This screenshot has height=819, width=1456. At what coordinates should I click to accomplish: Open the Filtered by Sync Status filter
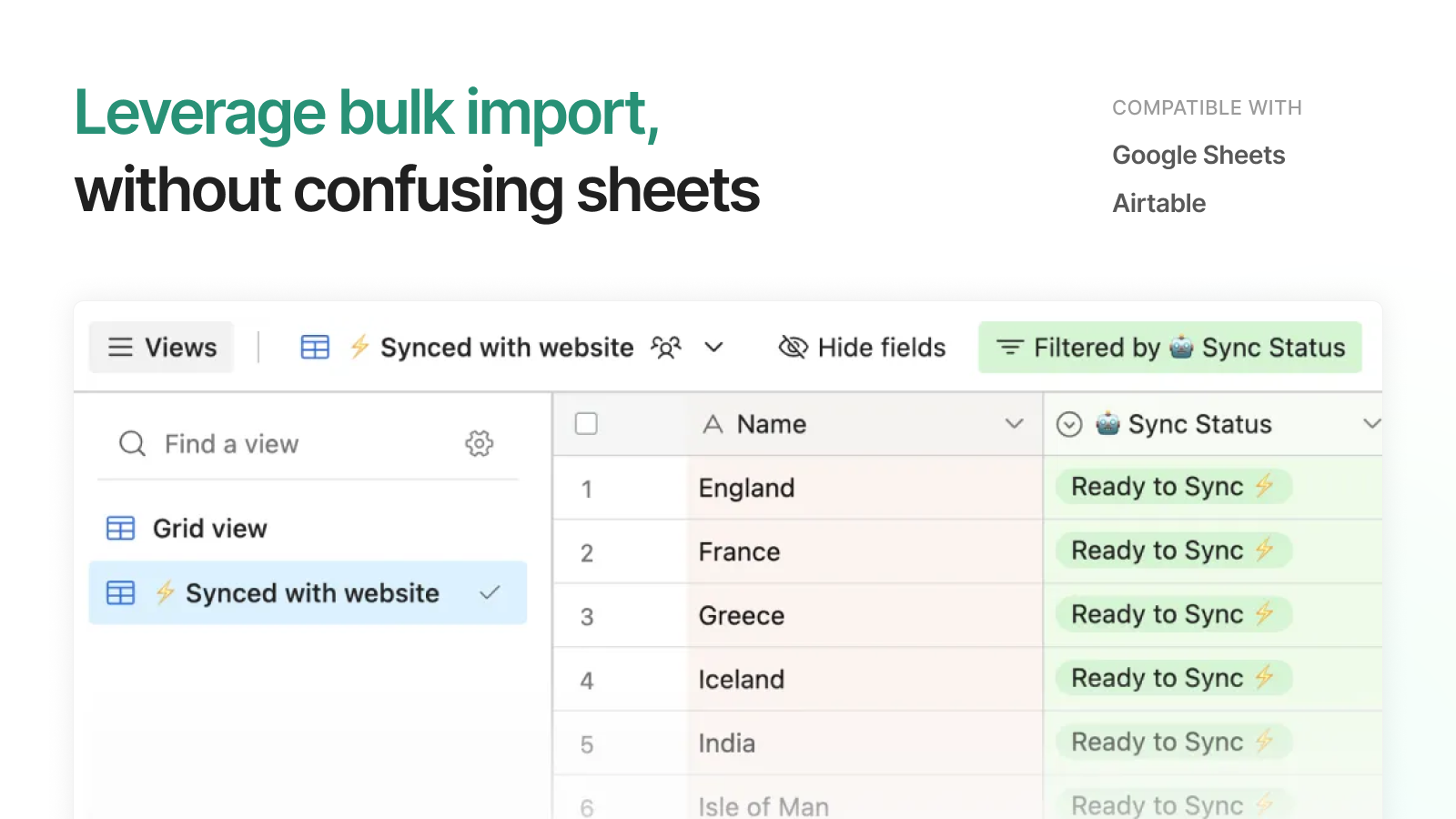tap(1170, 347)
